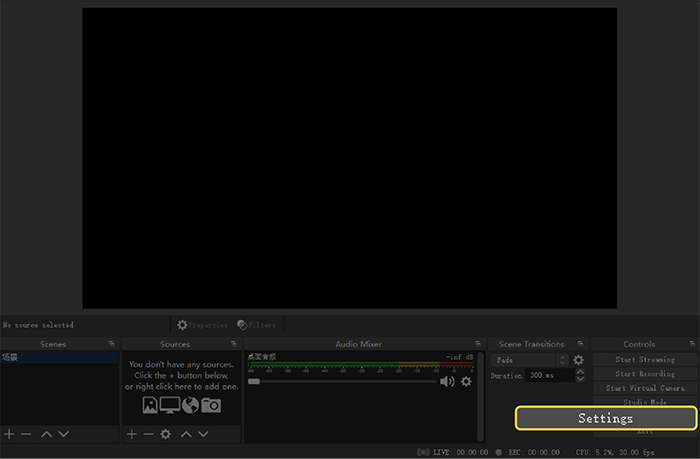Open the Properties tab for source

[x=202, y=325]
